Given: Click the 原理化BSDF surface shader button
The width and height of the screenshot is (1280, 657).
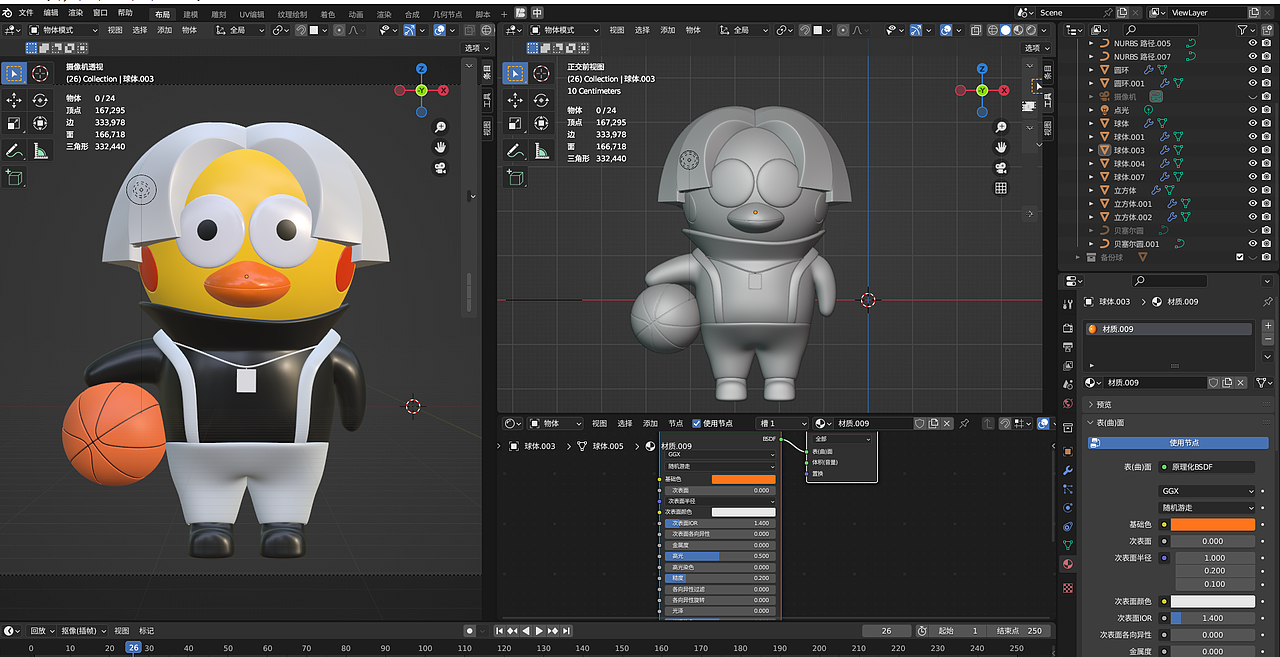Looking at the screenshot, I should [1206, 467].
